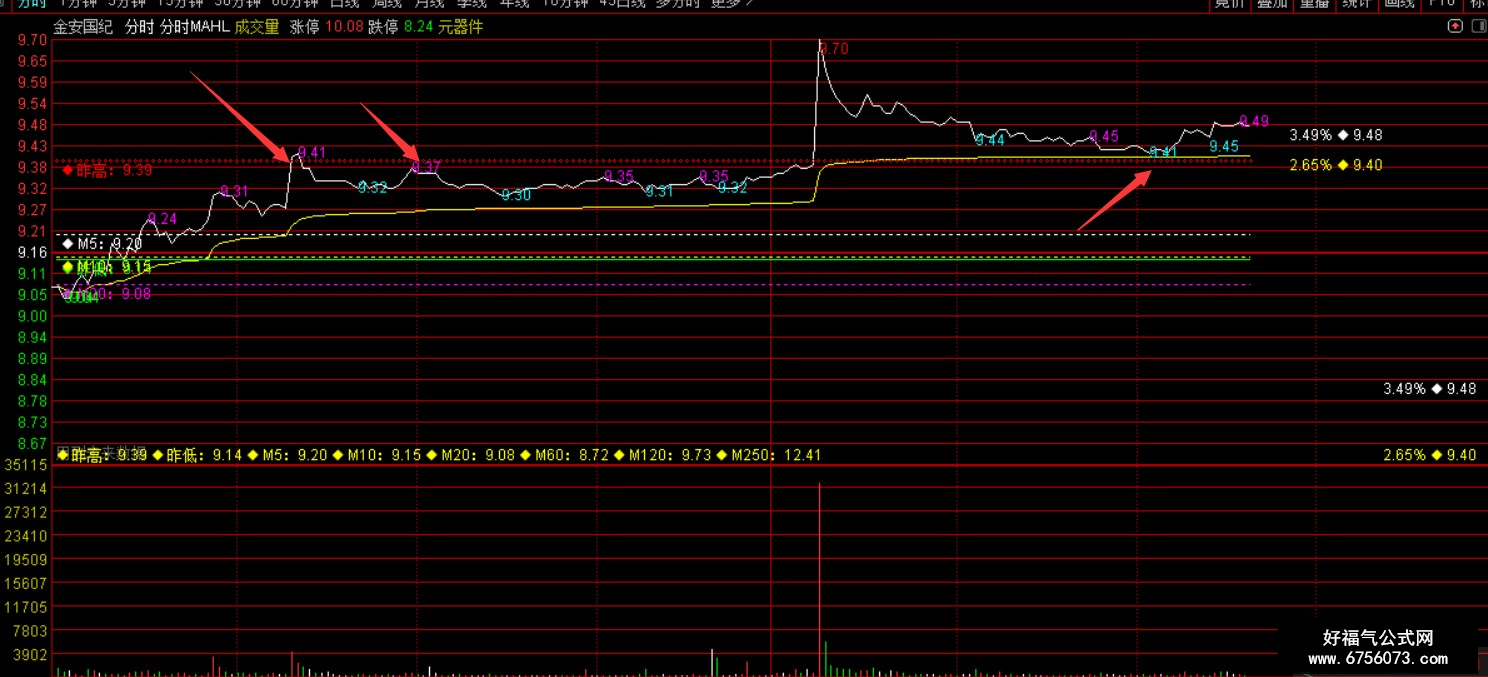Click the tallest red volume bar
This screenshot has height=677, width=1488.
(x=819, y=580)
